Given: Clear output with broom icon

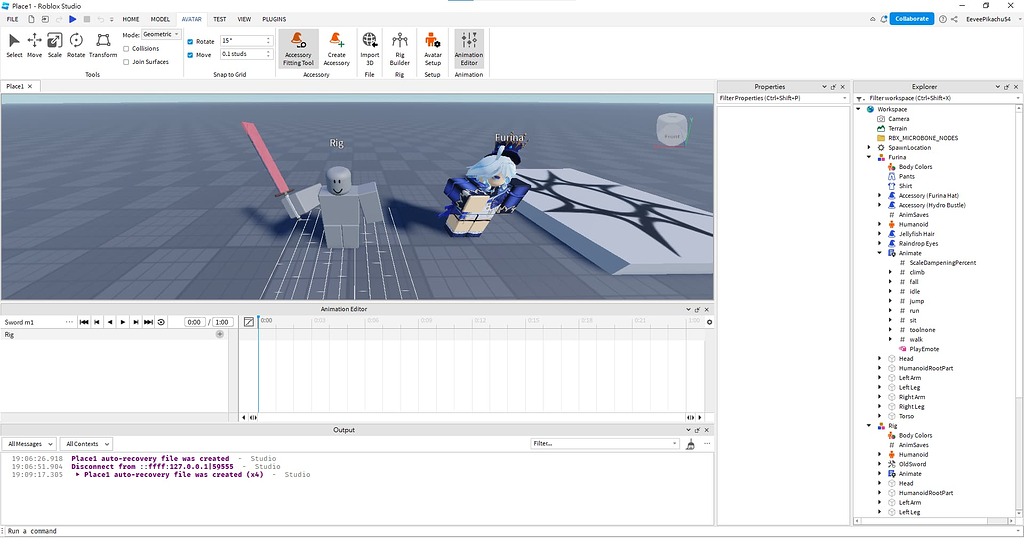Looking at the screenshot, I should click(x=690, y=444).
